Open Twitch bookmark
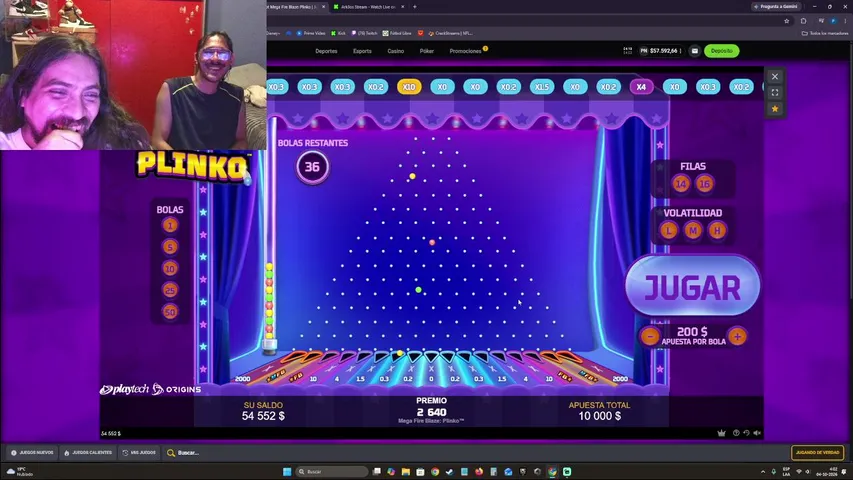Image resolution: width=853 pixels, height=480 pixels. 364,33
